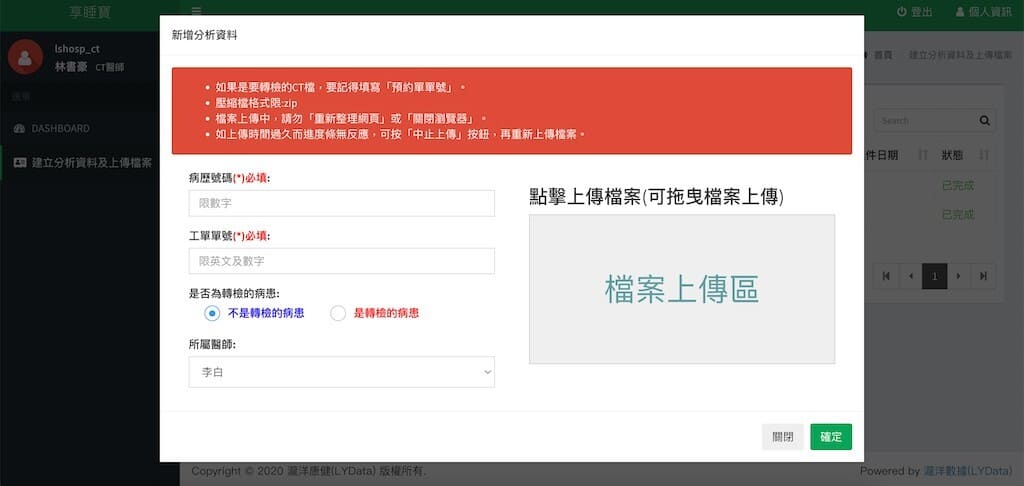The height and width of the screenshot is (486, 1024).
Task: Open DASHBOARD in the sidebar menu
Action: coord(60,129)
